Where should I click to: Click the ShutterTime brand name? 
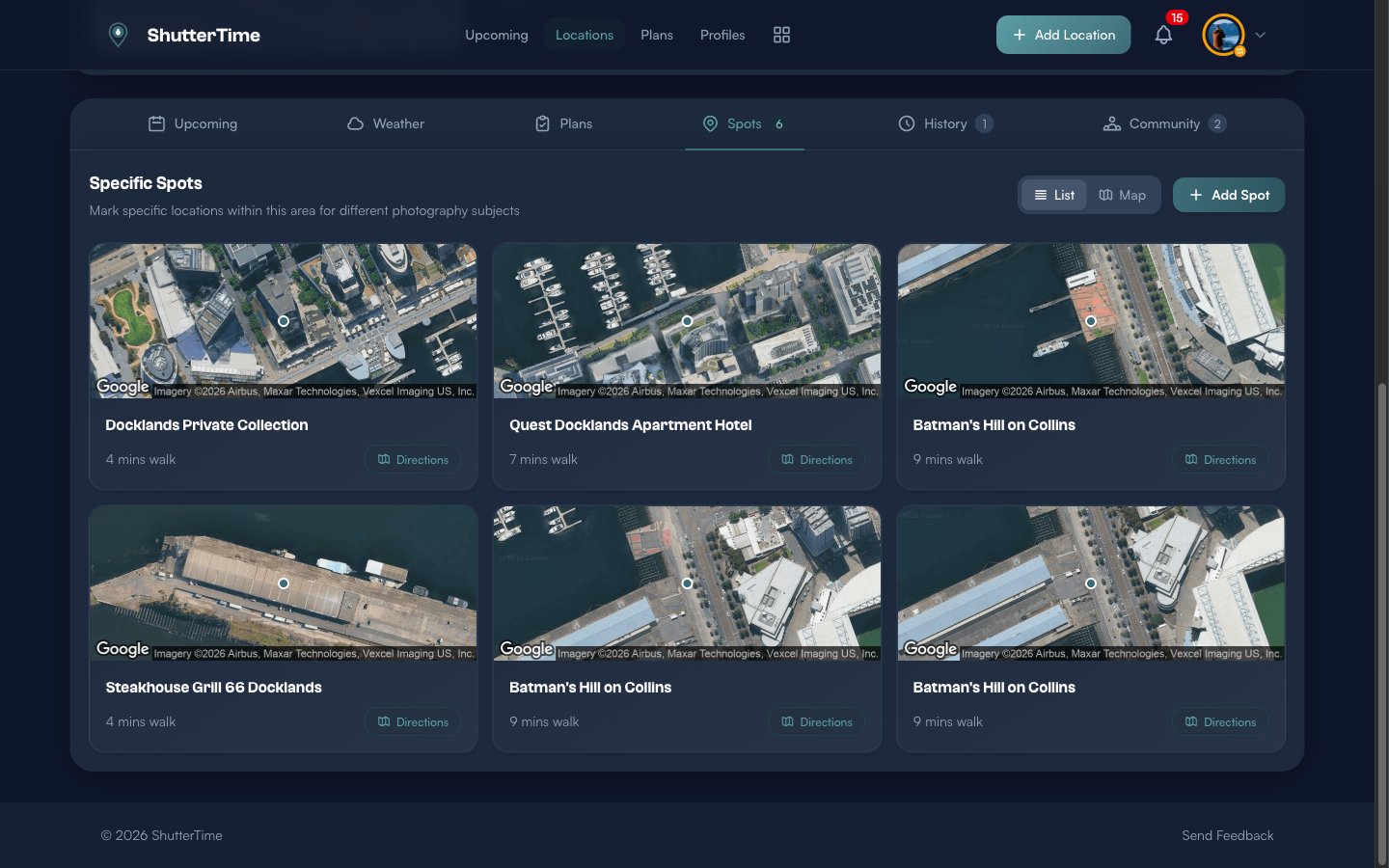[x=204, y=35]
